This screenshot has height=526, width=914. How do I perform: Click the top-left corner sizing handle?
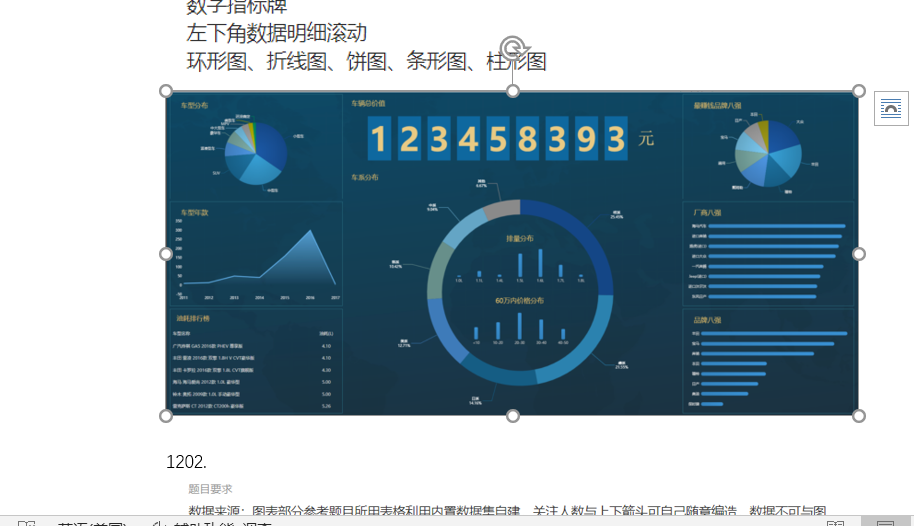[166, 91]
